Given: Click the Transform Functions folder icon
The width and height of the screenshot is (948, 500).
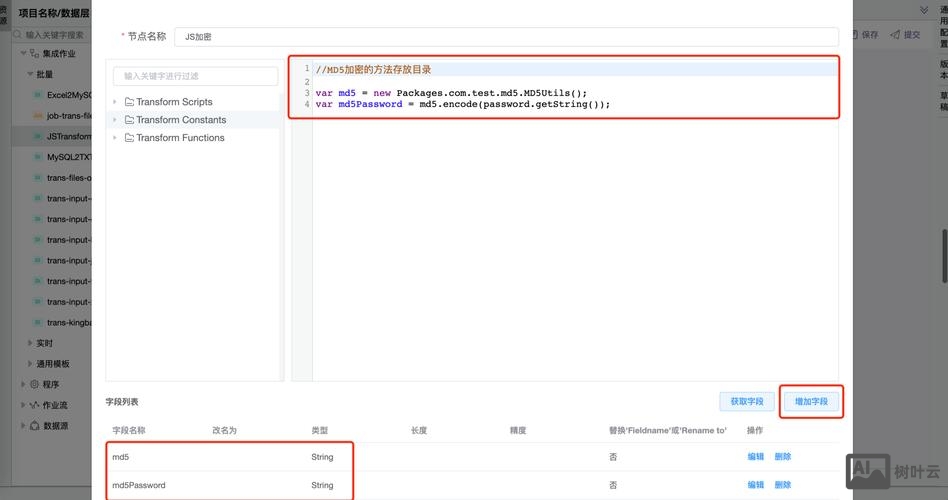Looking at the screenshot, I should (x=129, y=138).
